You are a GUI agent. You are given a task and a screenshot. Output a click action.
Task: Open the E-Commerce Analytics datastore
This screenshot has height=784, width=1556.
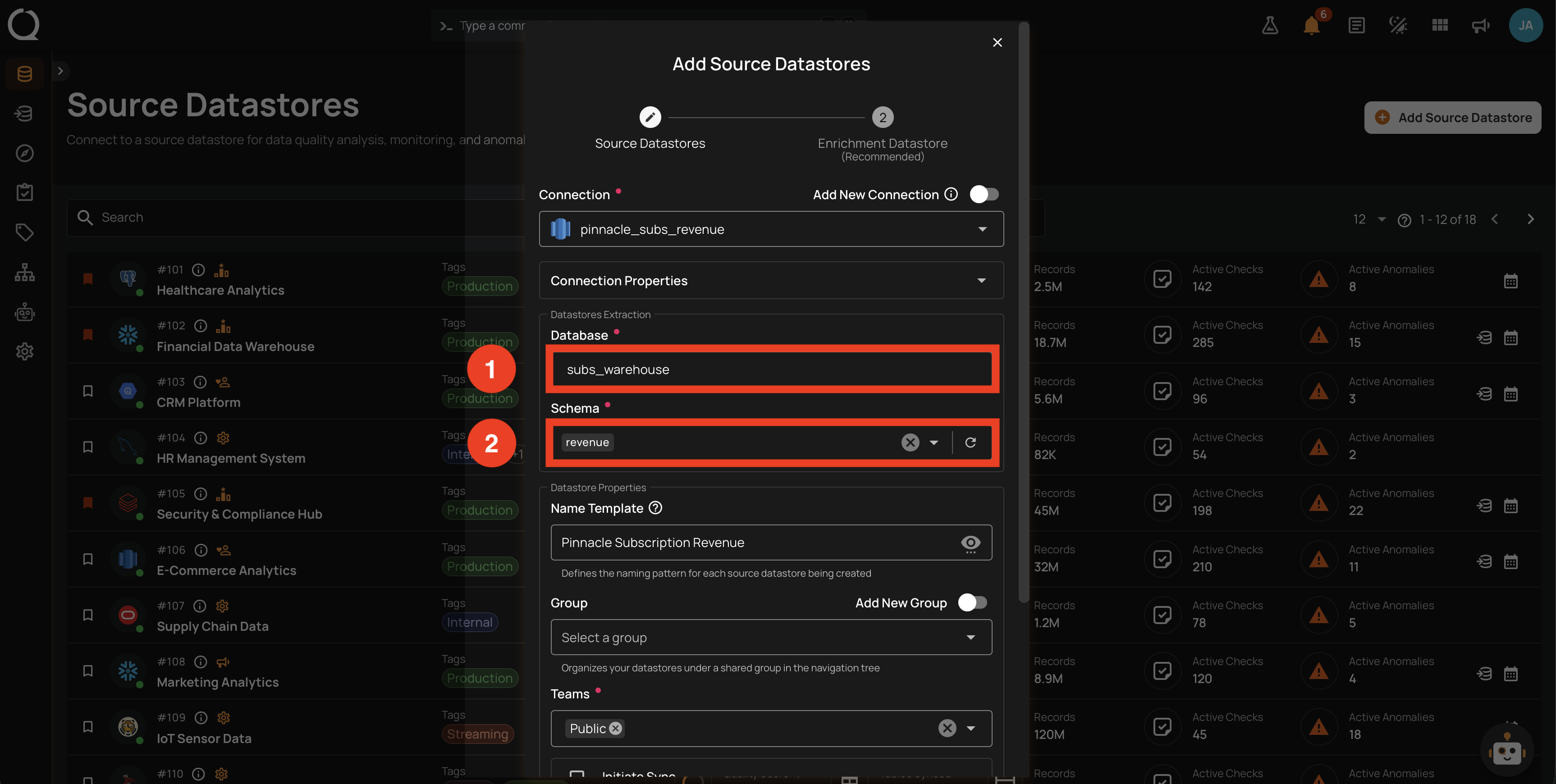(x=227, y=571)
